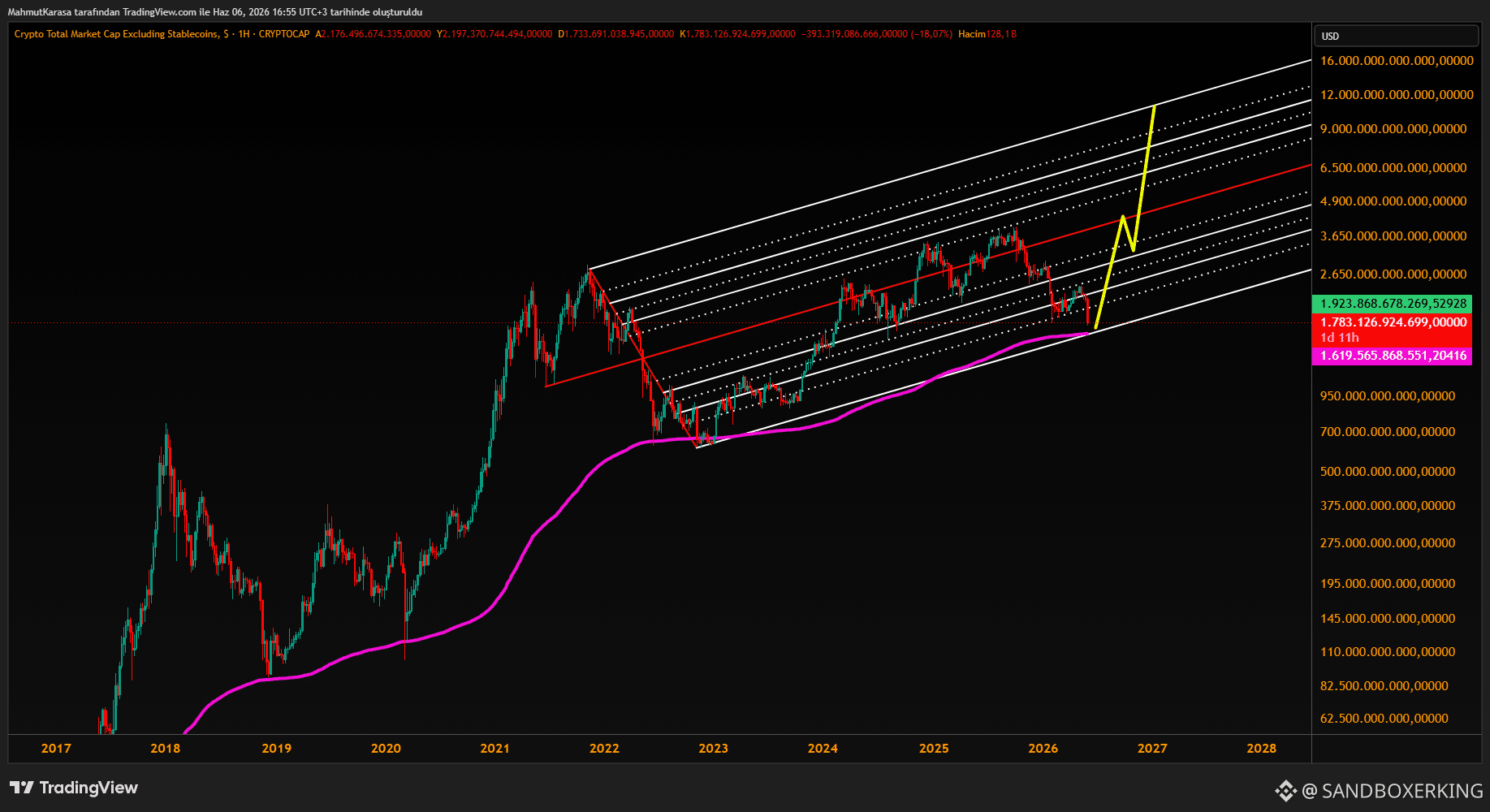The width and height of the screenshot is (1490, 812).
Task: Click the 700.000.000.000 price scale label
Action: 1388,432
